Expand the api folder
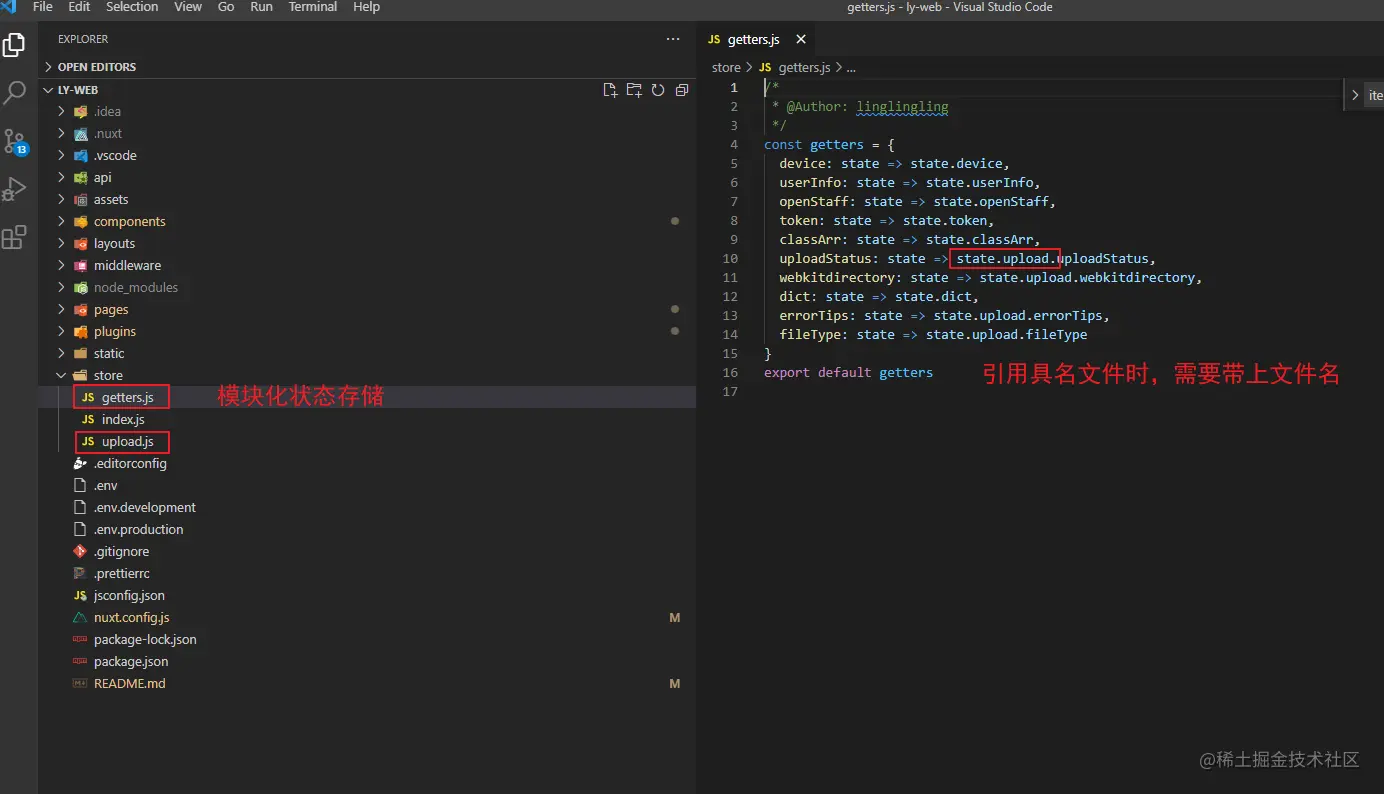 [x=62, y=178]
